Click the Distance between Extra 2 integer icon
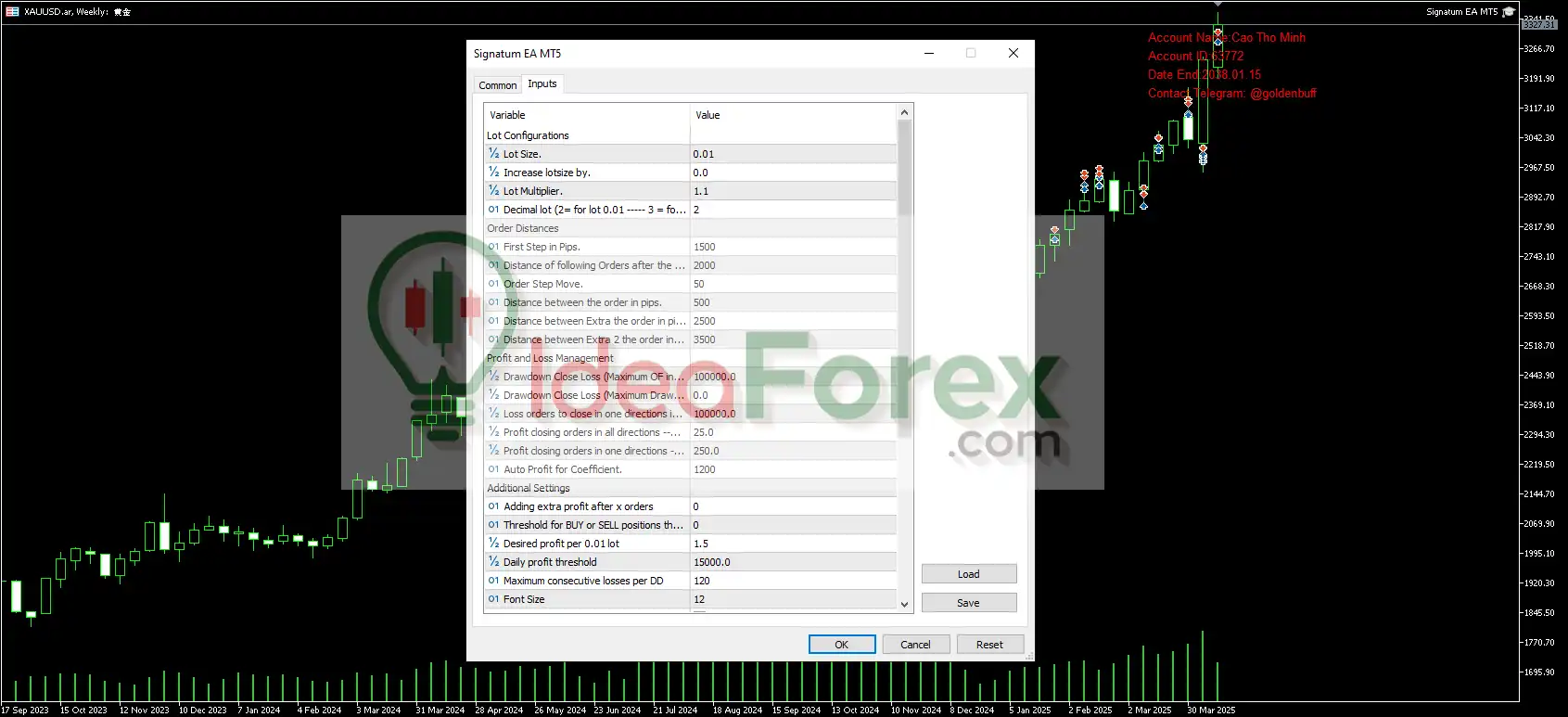1568x717 pixels. point(493,339)
